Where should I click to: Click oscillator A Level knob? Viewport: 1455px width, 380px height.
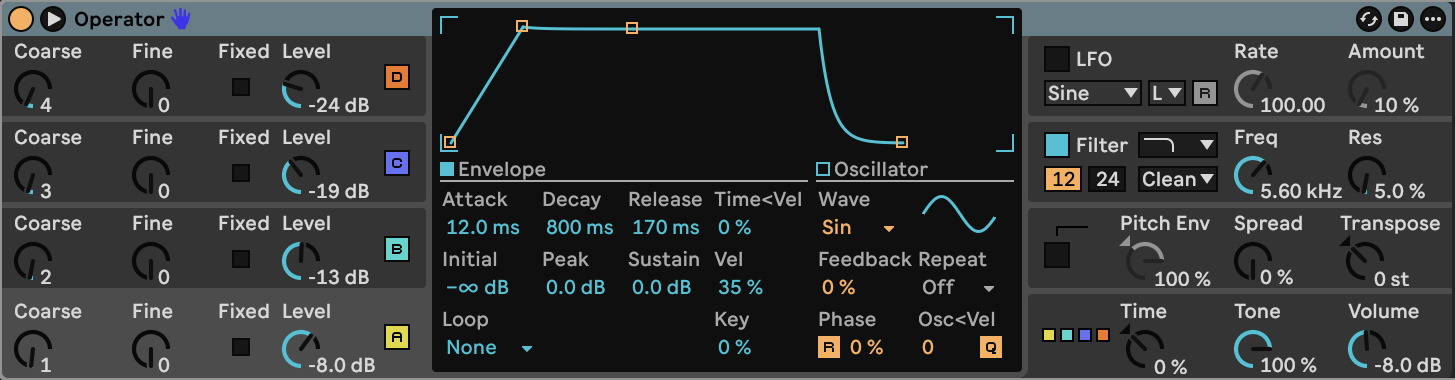point(300,350)
